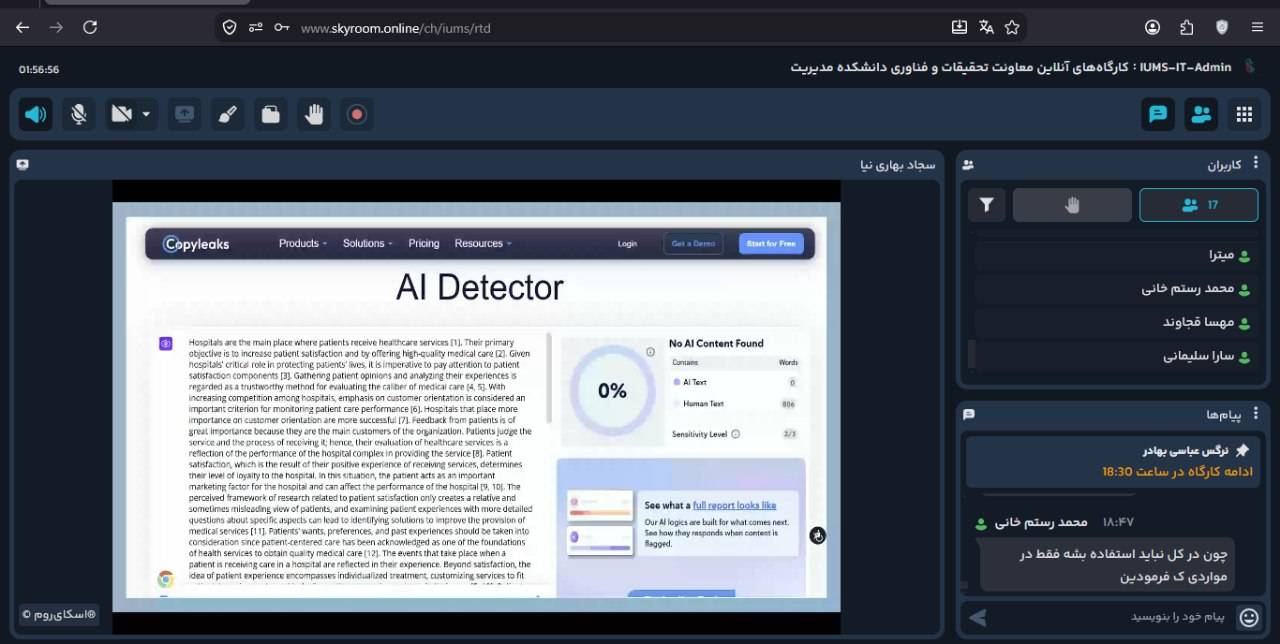The width and height of the screenshot is (1280, 644).
Task: Click the Get a Demo button
Action: pos(693,243)
